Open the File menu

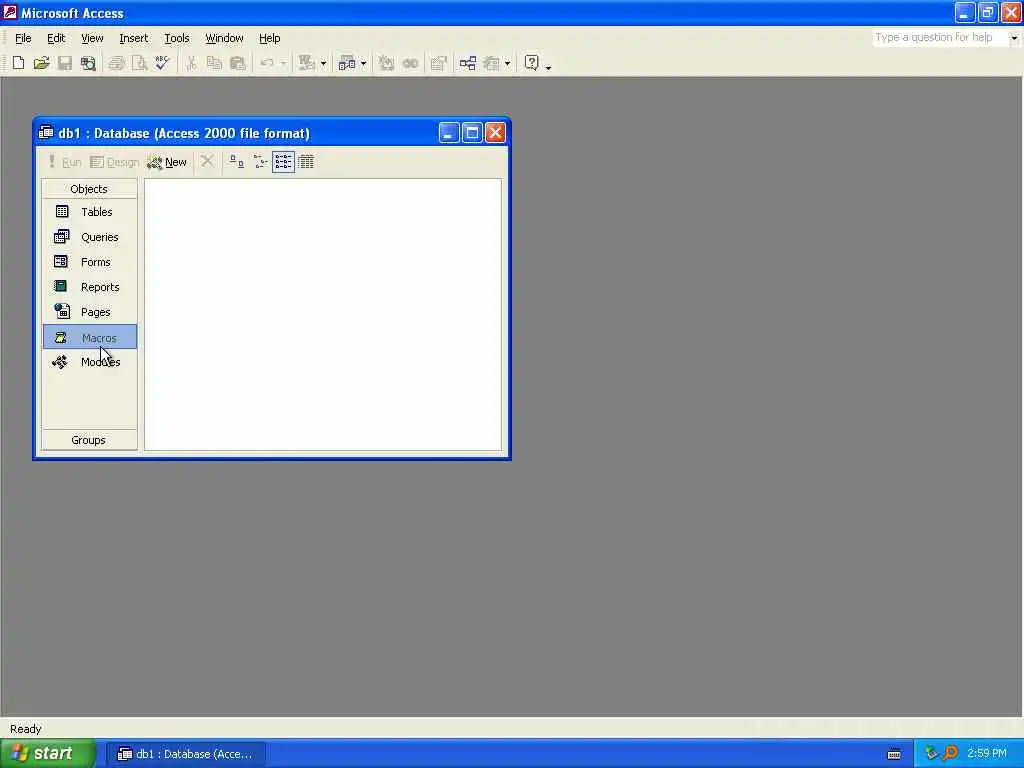[x=23, y=39]
